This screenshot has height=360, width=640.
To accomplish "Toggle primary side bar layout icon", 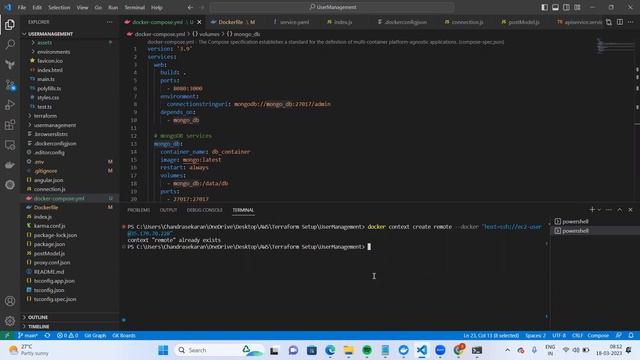I will (x=544, y=7).
